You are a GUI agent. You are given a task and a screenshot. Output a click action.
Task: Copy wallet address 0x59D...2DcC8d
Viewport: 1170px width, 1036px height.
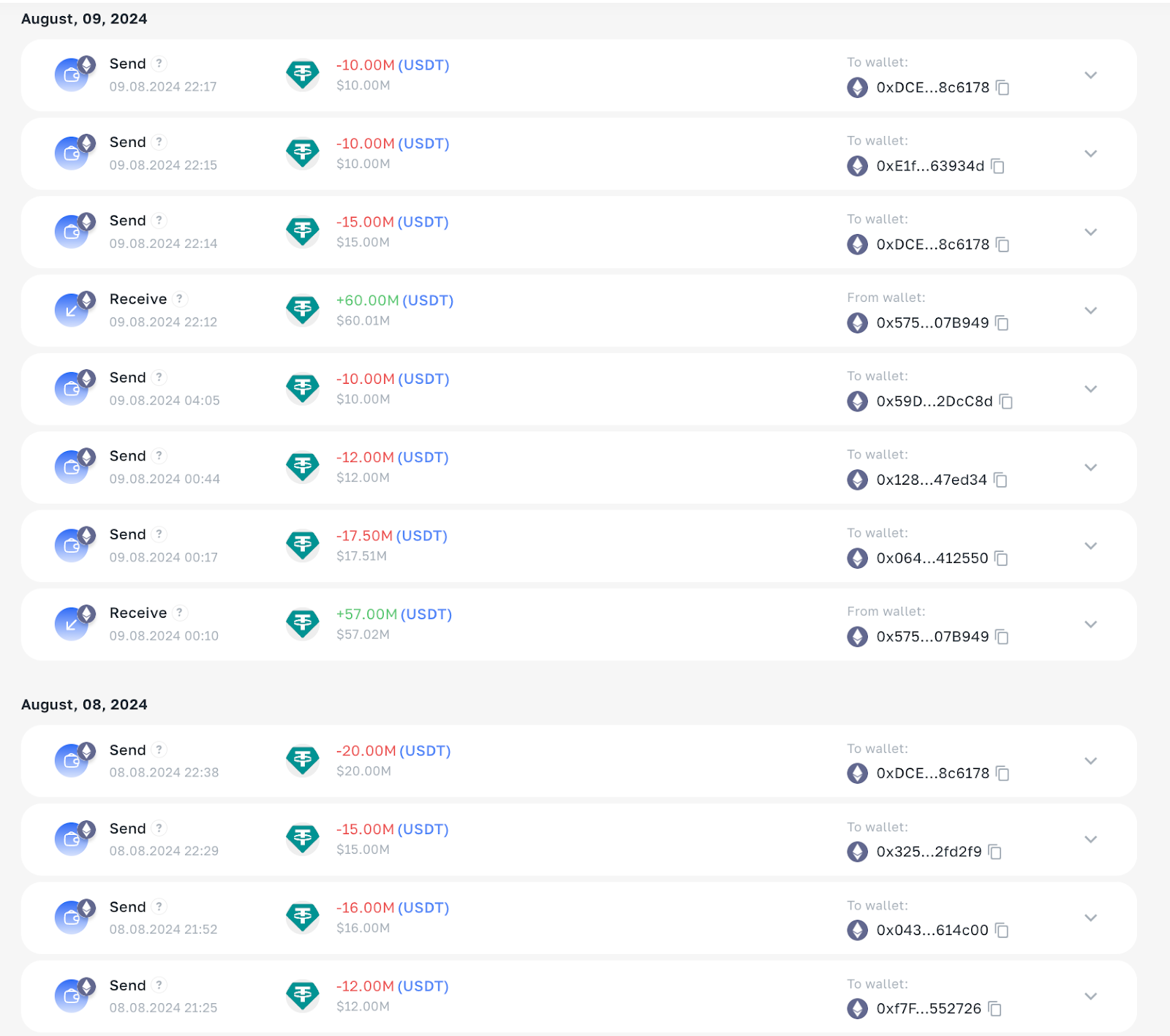1006,401
